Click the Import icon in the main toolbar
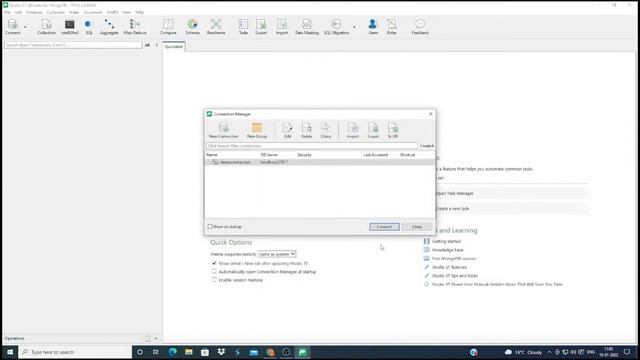640x360 pixels. [282, 27]
